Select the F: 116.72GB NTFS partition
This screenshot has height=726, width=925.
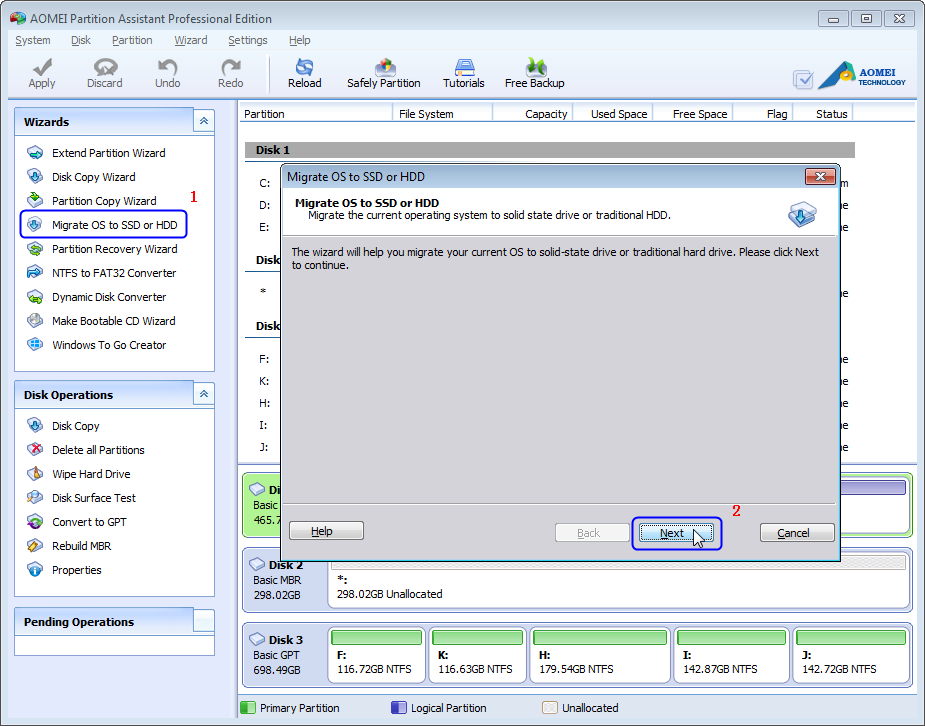(x=376, y=655)
